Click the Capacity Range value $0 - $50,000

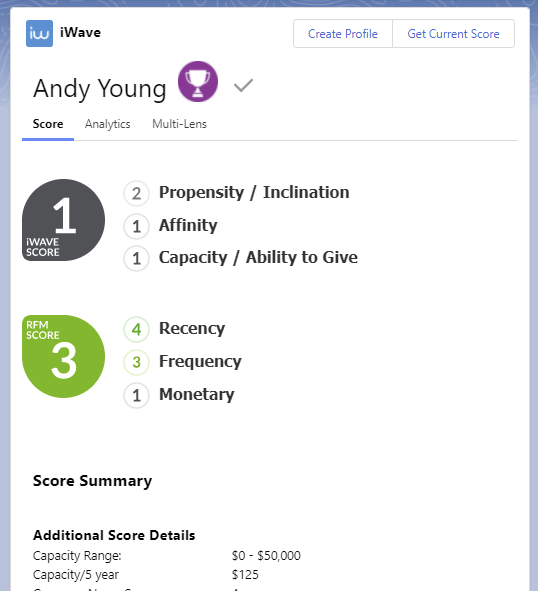point(266,556)
